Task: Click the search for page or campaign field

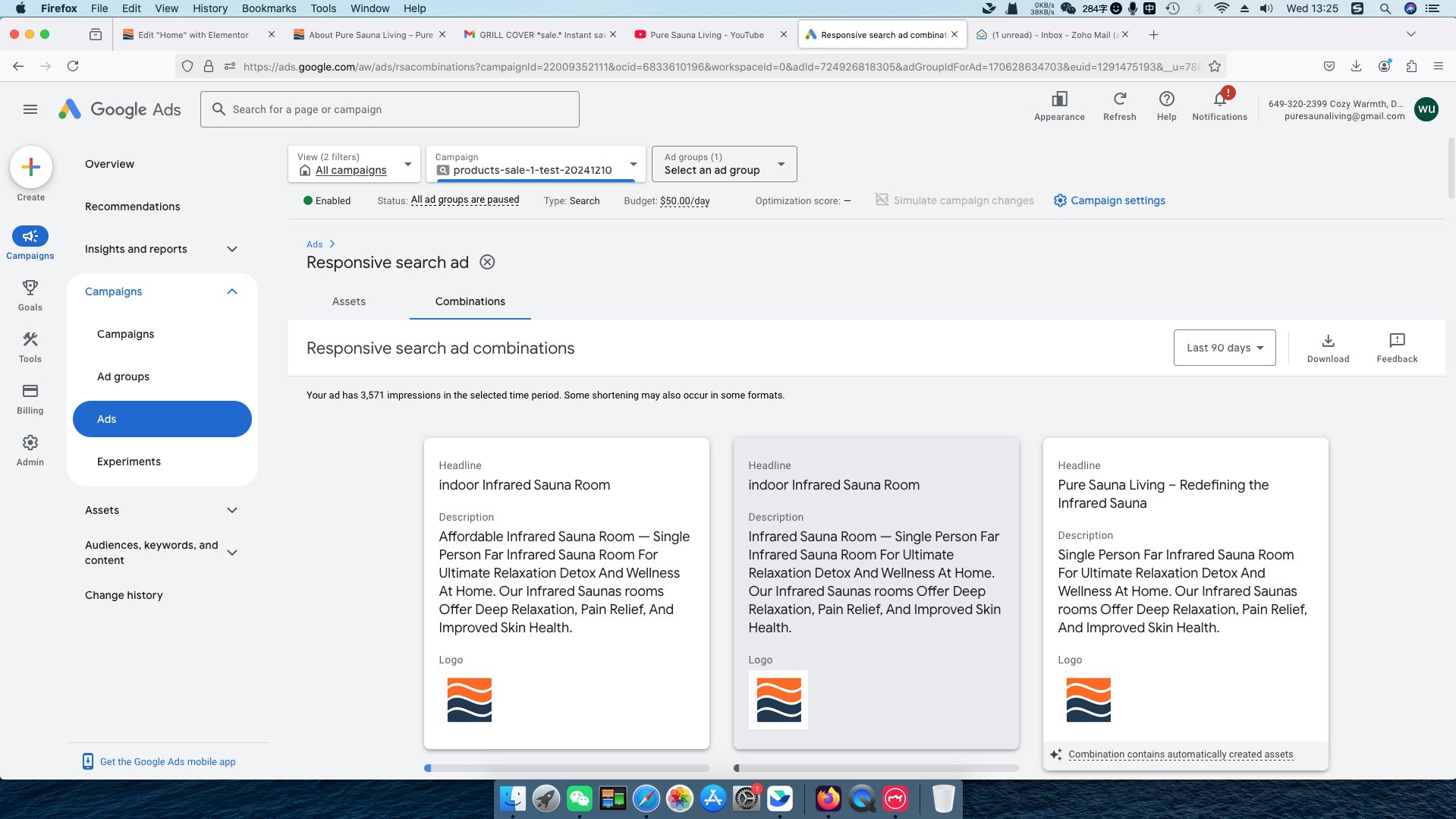Action: [390, 109]
